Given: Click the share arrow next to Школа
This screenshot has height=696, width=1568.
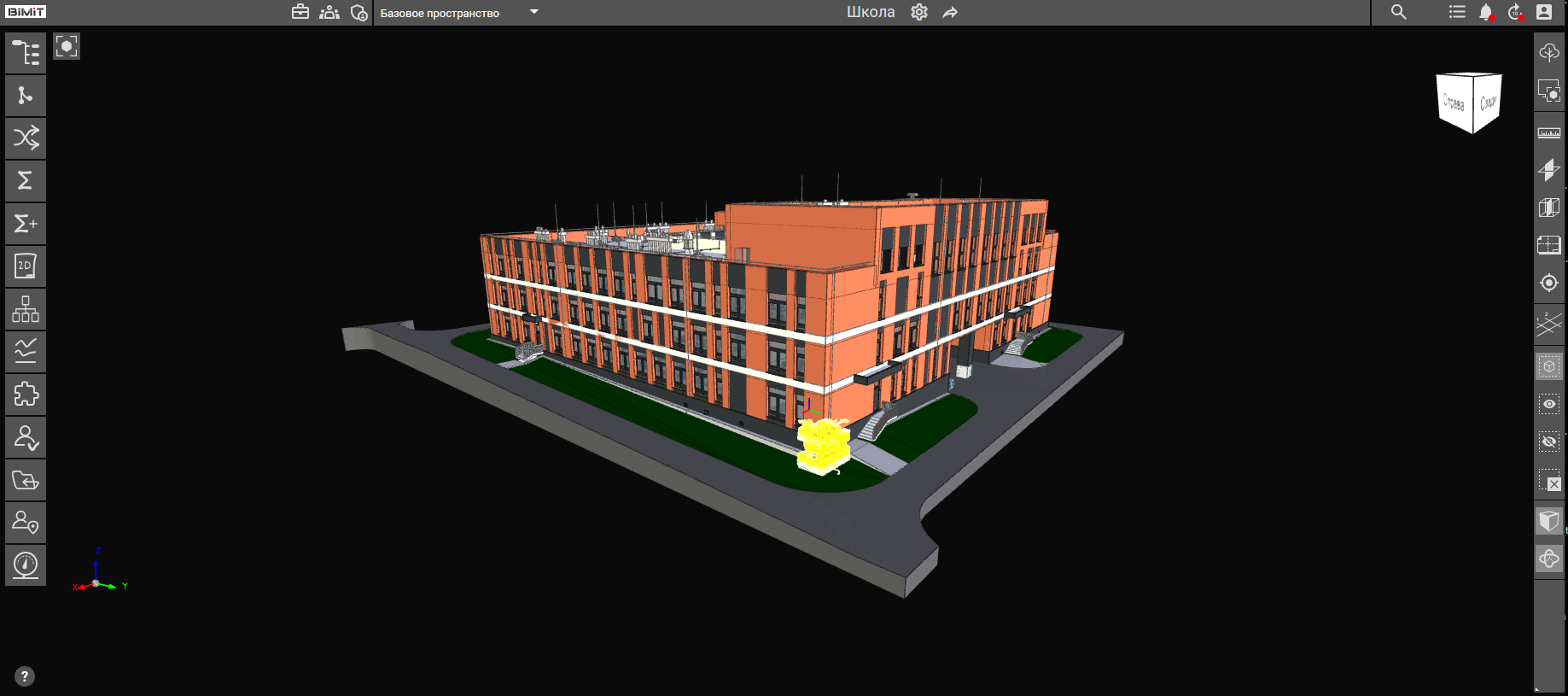Looking at the screenshot, I should [950, 12].
